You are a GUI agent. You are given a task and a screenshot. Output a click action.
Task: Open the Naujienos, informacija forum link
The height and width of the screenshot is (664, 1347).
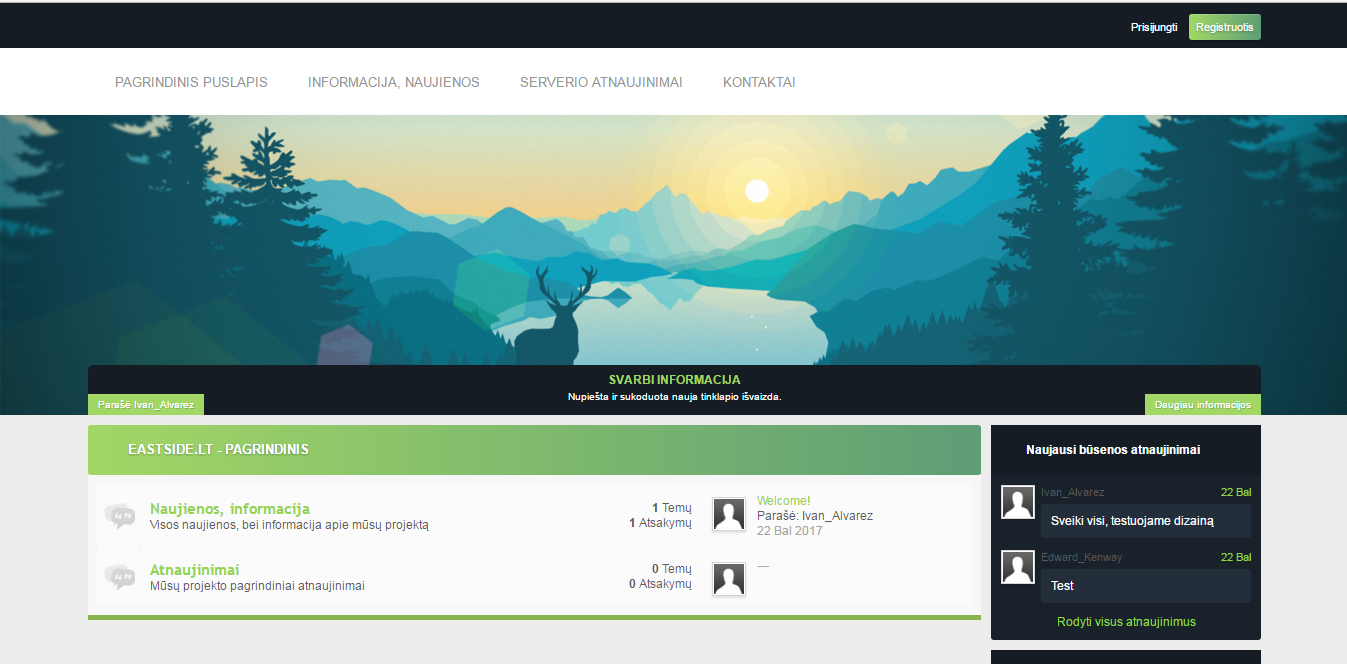[x=230, y=508]
